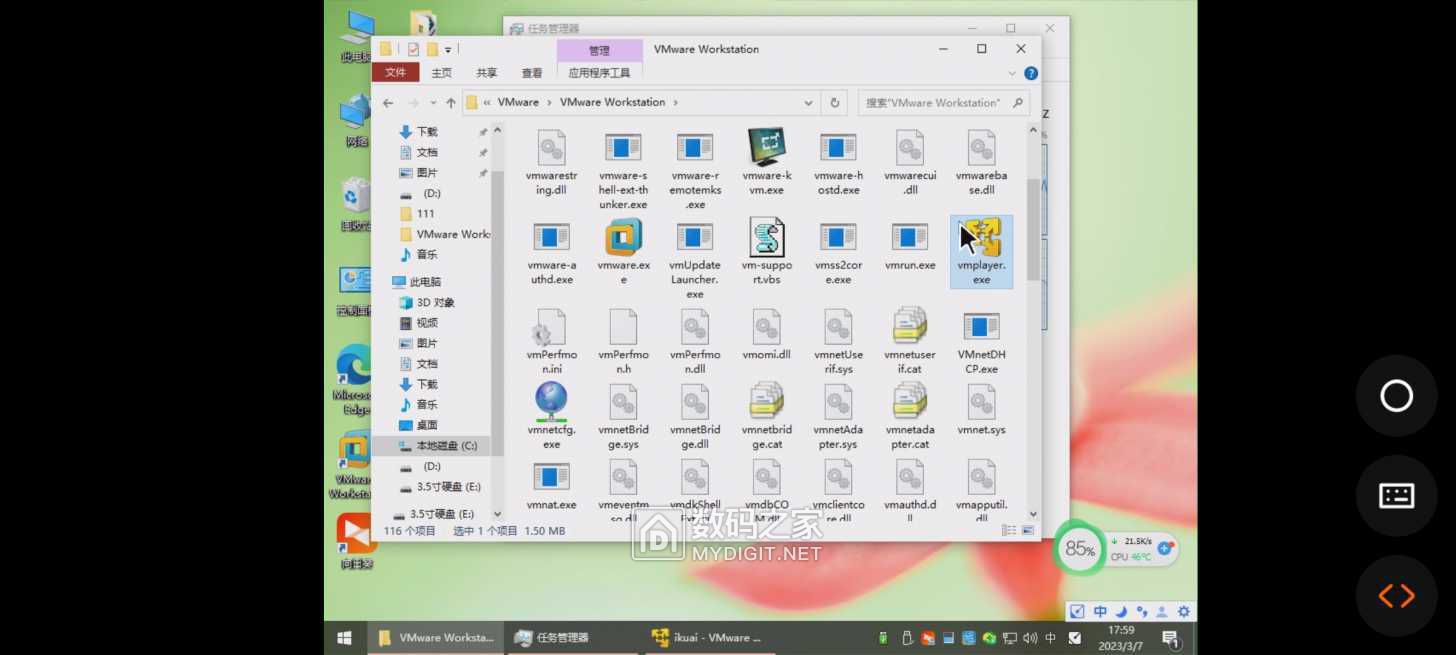
Task: Switch to large icons view in status bar
Action: click(1027, 531)
